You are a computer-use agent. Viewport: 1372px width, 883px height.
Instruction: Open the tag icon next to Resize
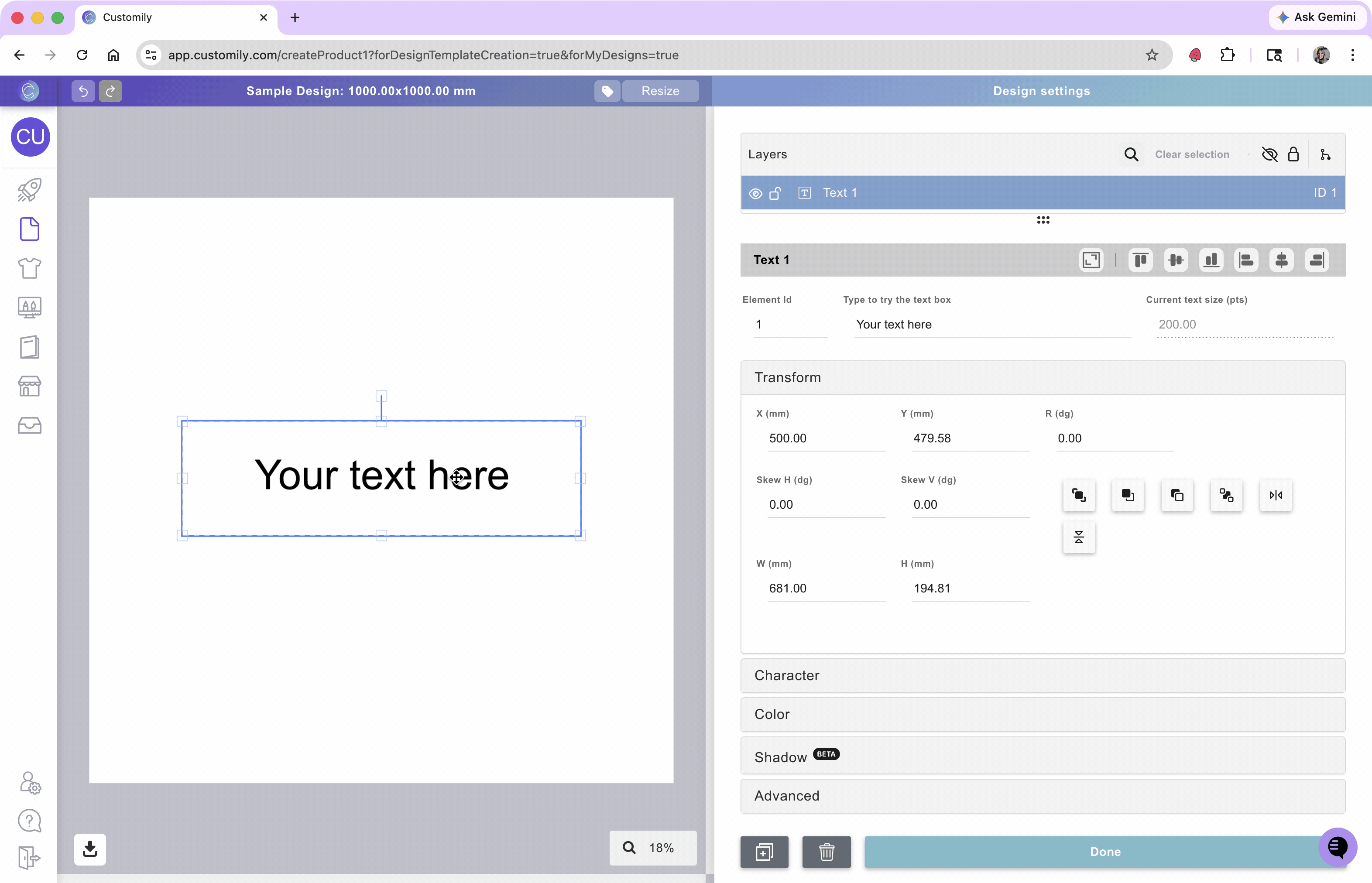tap(607, 91)
